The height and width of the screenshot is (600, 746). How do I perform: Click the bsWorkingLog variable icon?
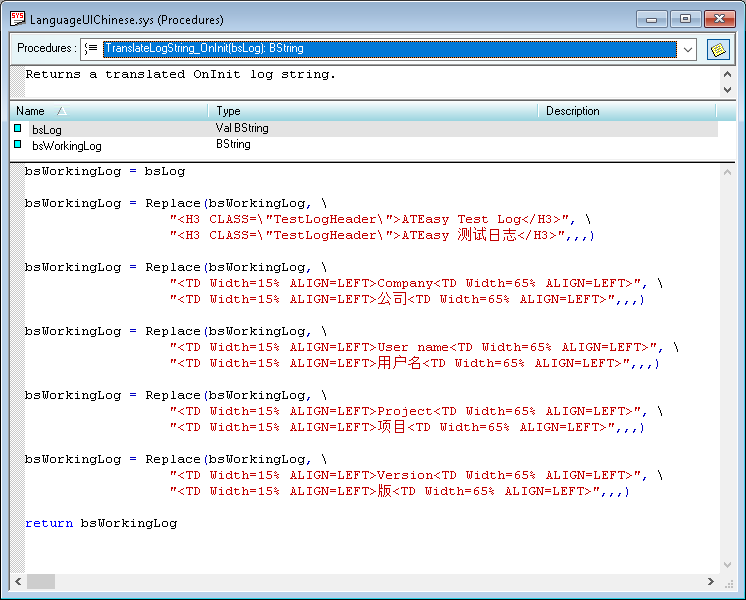[x=18, y=144]
